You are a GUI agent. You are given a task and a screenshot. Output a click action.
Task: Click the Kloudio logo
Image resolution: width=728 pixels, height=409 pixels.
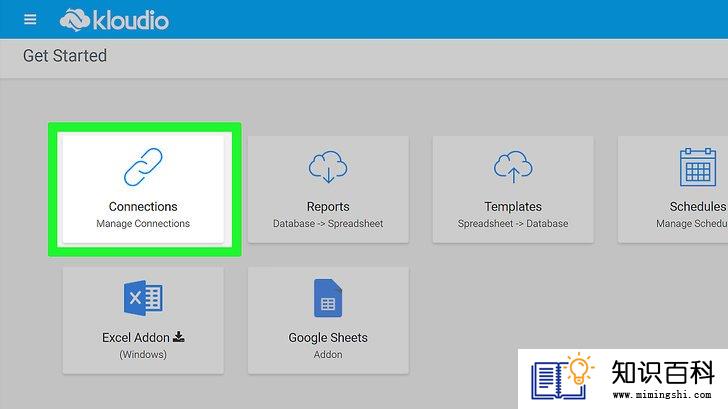point(114,20)
